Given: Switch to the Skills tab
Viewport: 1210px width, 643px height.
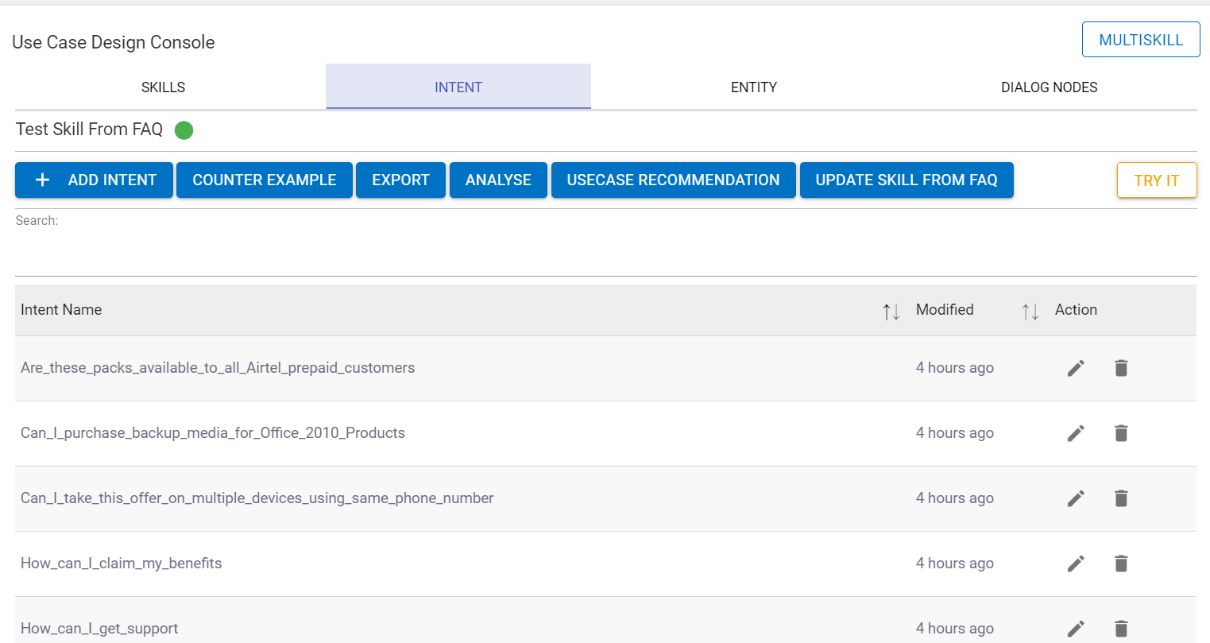Looking at the screenshot, I should tap(163, 87).
